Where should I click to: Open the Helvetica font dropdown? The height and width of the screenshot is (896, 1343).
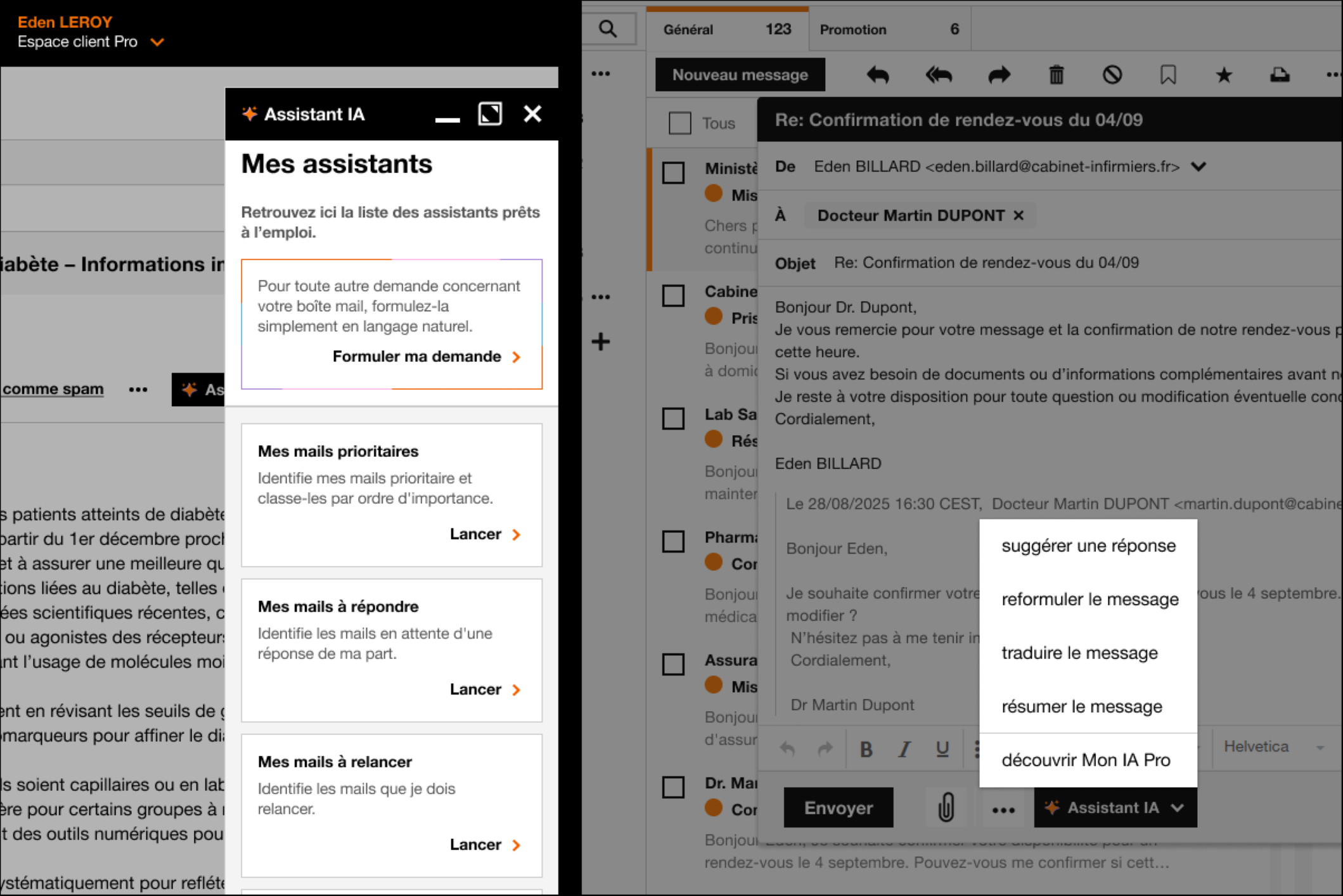[x=1274, y=747]
